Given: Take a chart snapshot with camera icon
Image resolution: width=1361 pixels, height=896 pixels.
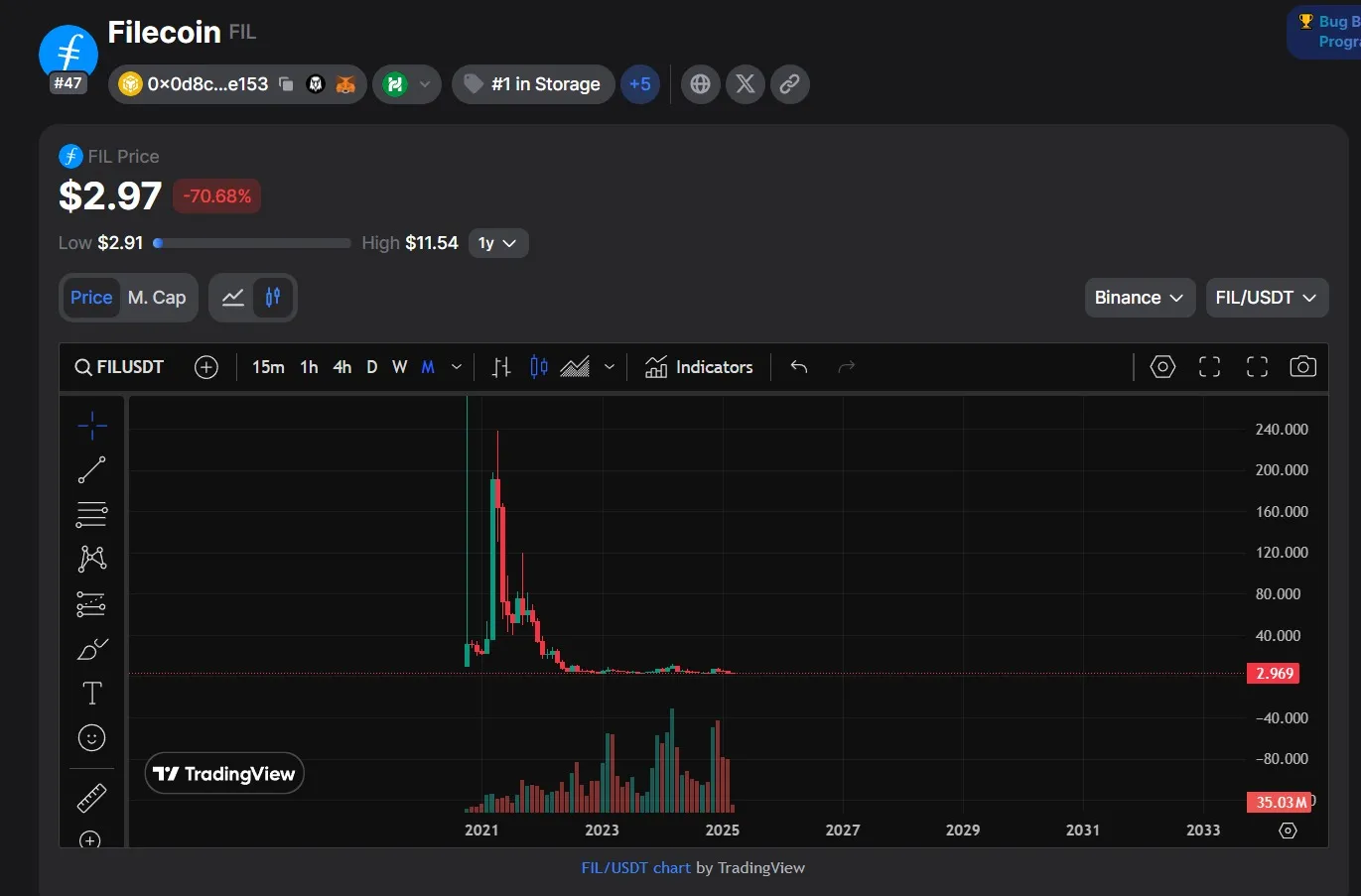Looking at the screenshot, I should tap(1302, 367).
